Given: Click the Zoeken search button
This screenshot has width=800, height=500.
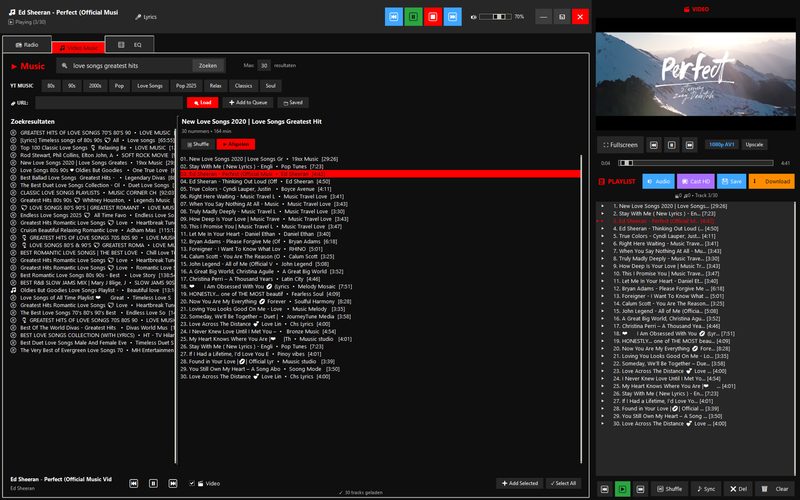Looking at the screenshot, I should pyautogui.click(x=208, y=65).
